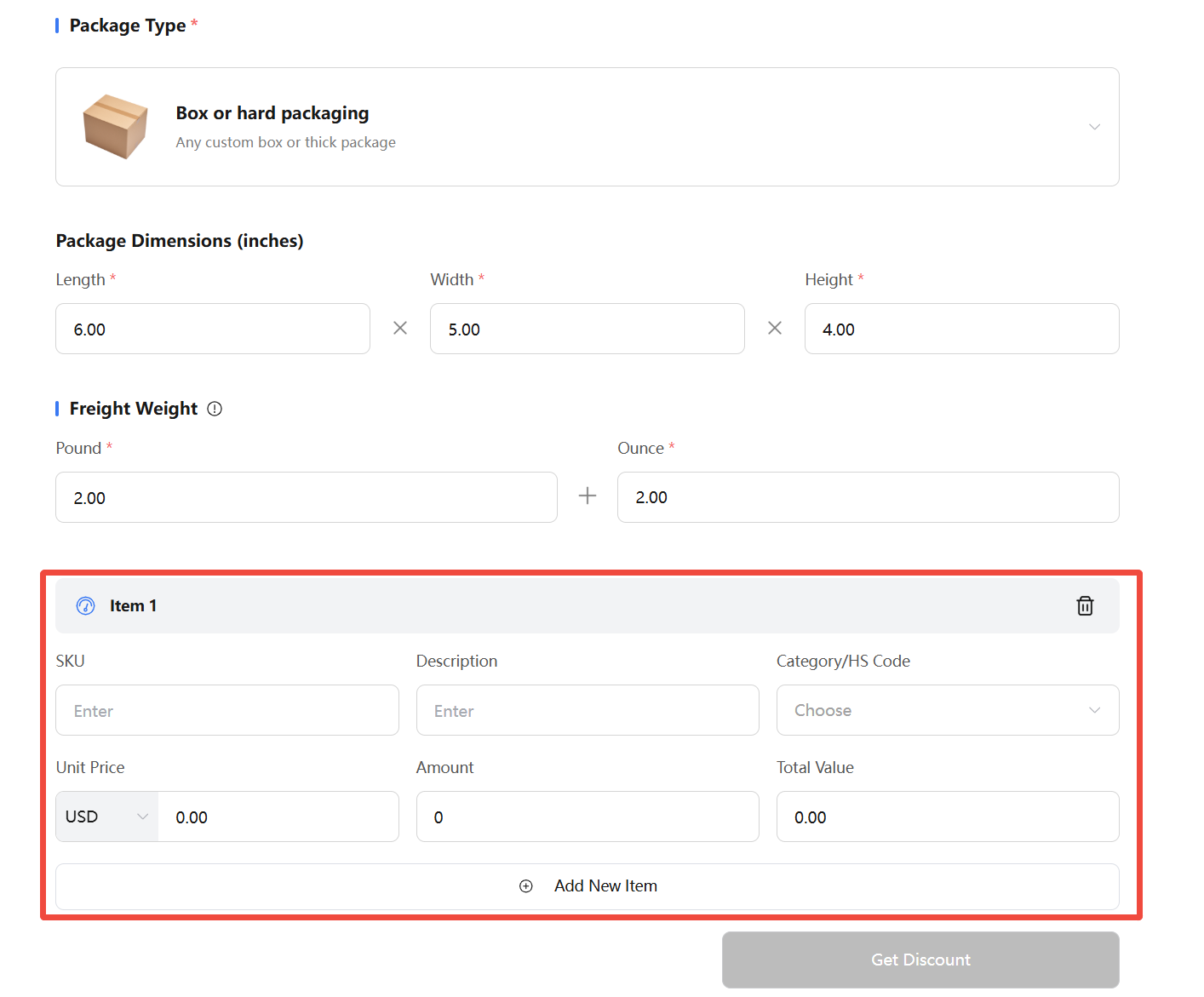Focus the Length input field
1204x997 pixels.
[x=213, y=329]
